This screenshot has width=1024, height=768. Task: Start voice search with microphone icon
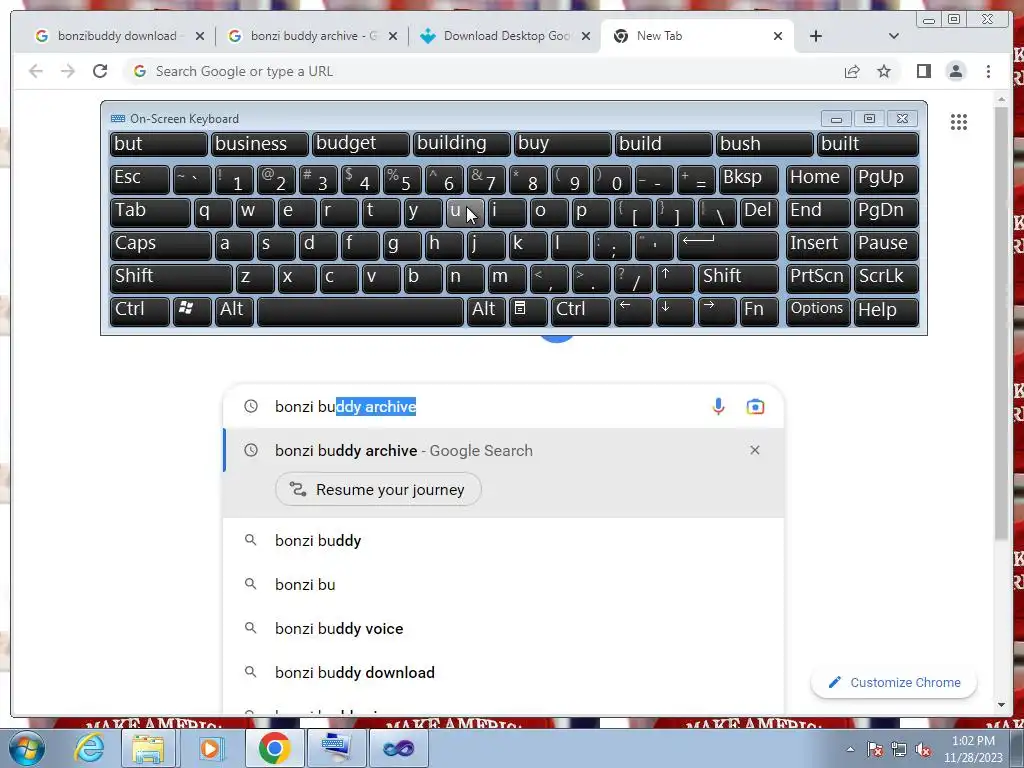pos(718,406)
